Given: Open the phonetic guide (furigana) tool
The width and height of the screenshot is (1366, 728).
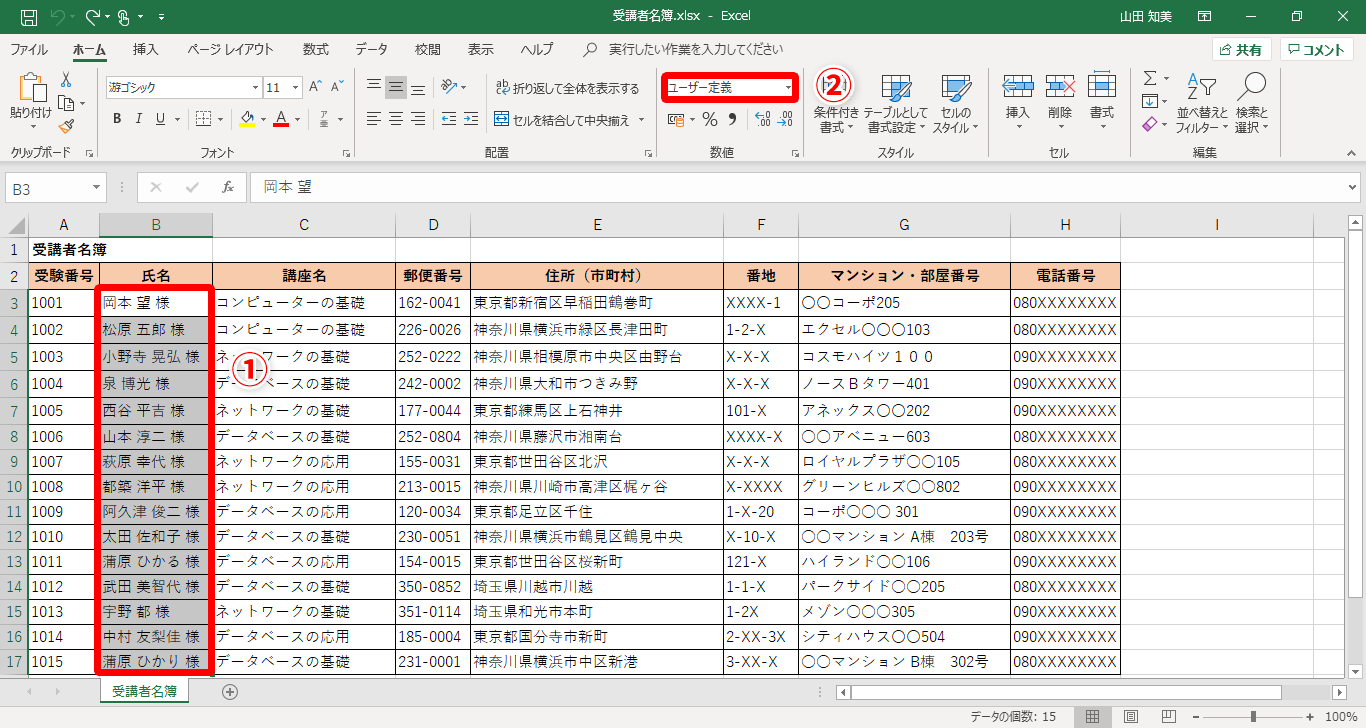Looking at the screenshot, I should 324,119.
